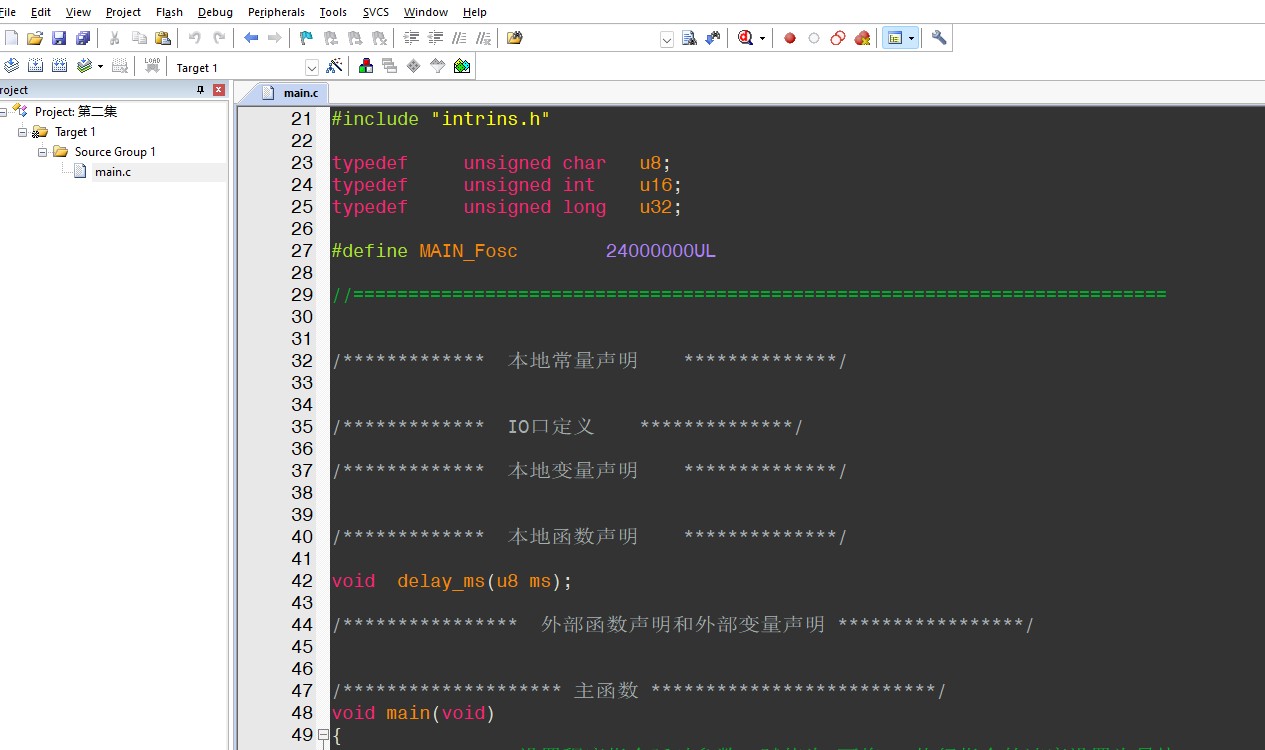Open Options for Target (magic wand)
This screenshot has height=750, width=1265.
334,66
